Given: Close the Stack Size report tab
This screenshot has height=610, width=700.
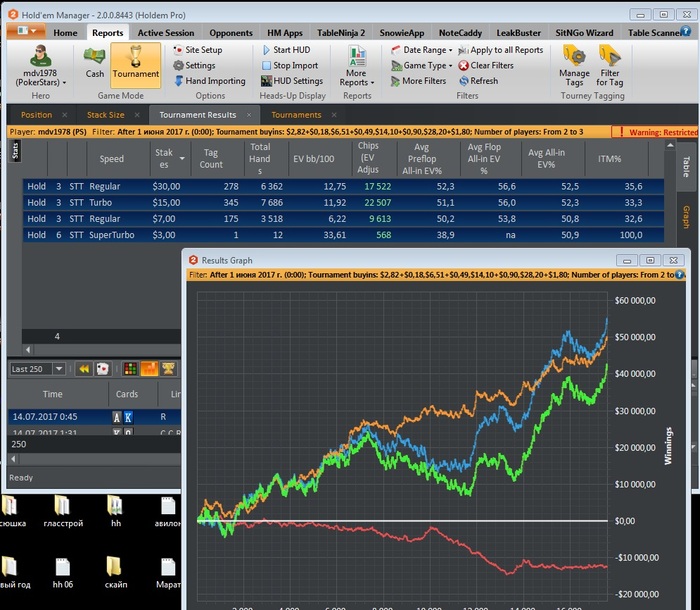Looking at the screenshot, I should pyautogui.click(x=137, y=115).
